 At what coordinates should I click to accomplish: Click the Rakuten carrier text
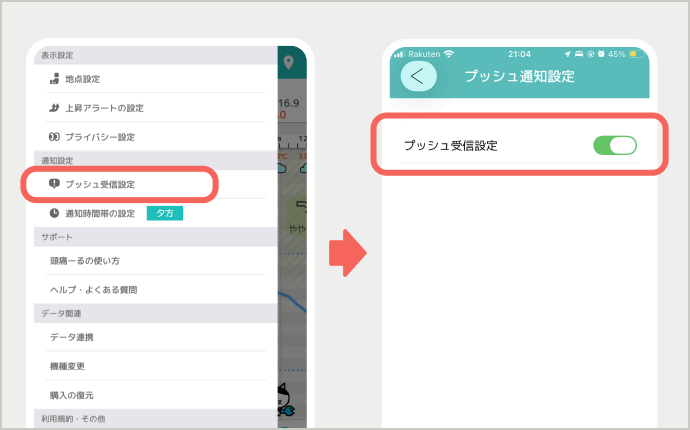coord(424,54)
